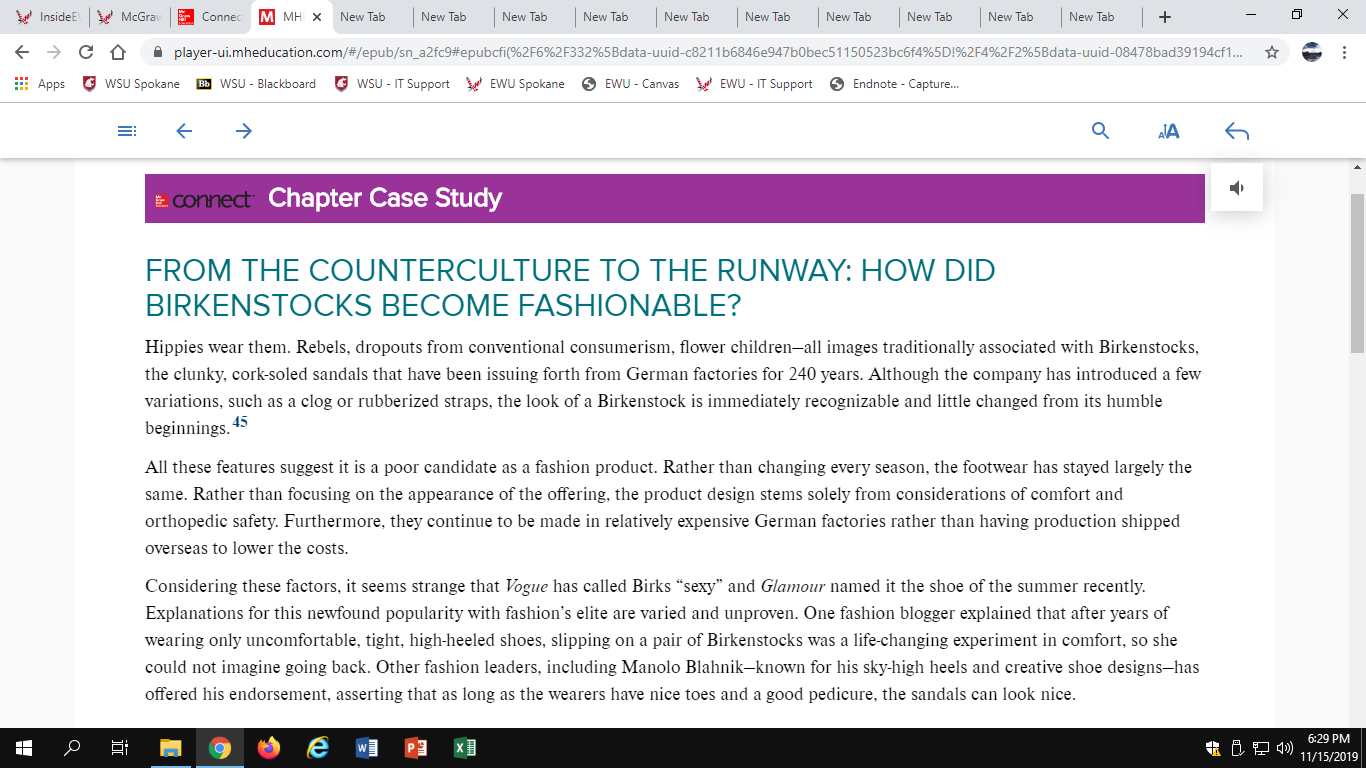
Task: Open the WSU Spokane bookmark
Action: (131, 84)
